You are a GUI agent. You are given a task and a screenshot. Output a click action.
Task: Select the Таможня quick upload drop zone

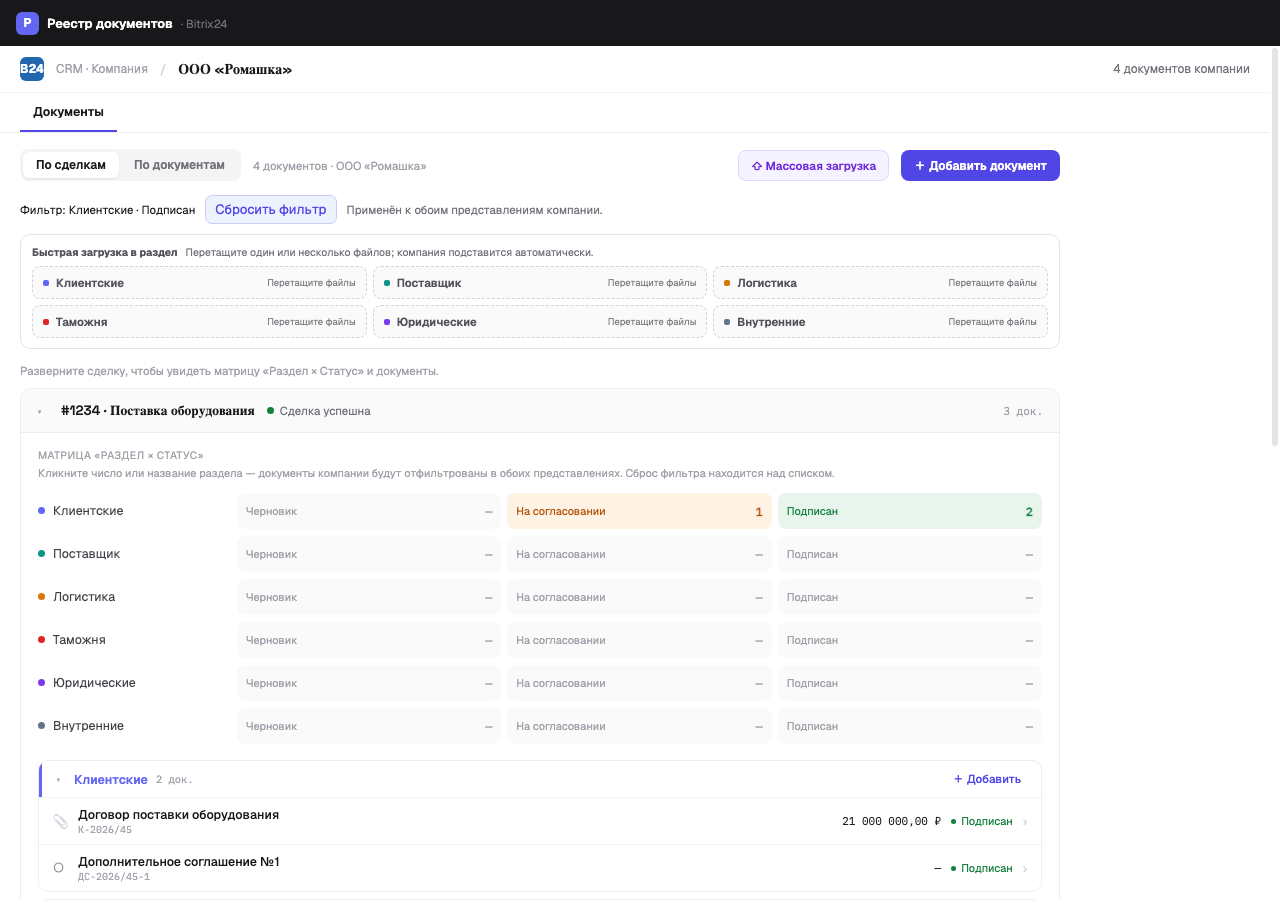(x=199, y=322)
